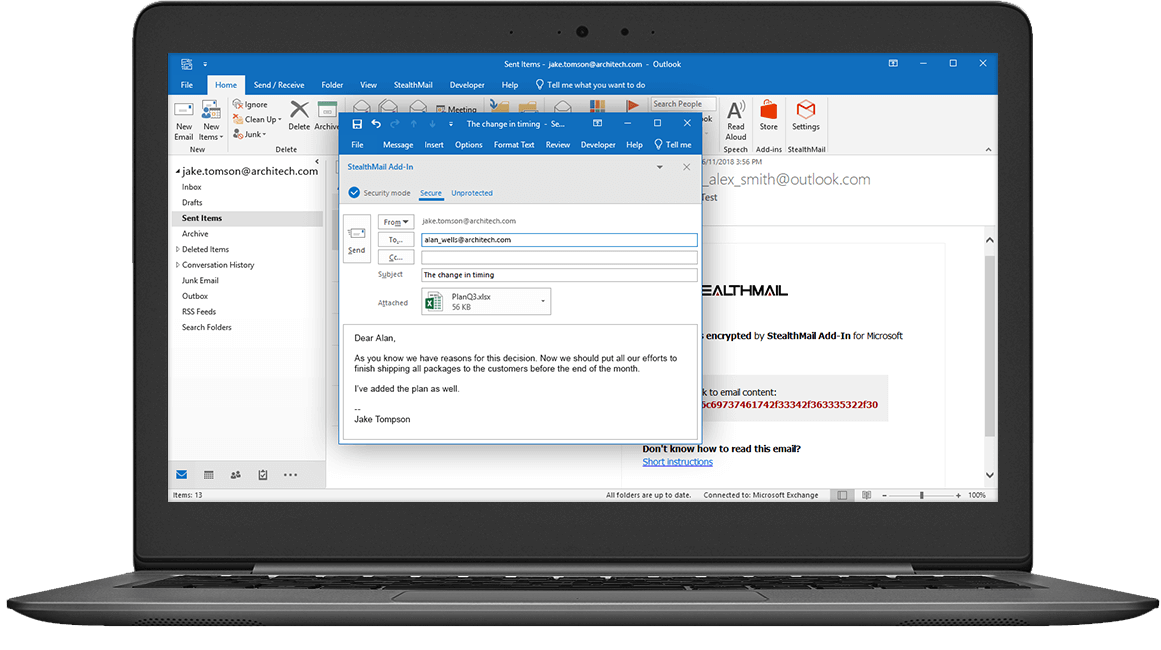1161x650 pixels.
Task: Select the Junk Email folder
Action: click(x=200, y=281)
